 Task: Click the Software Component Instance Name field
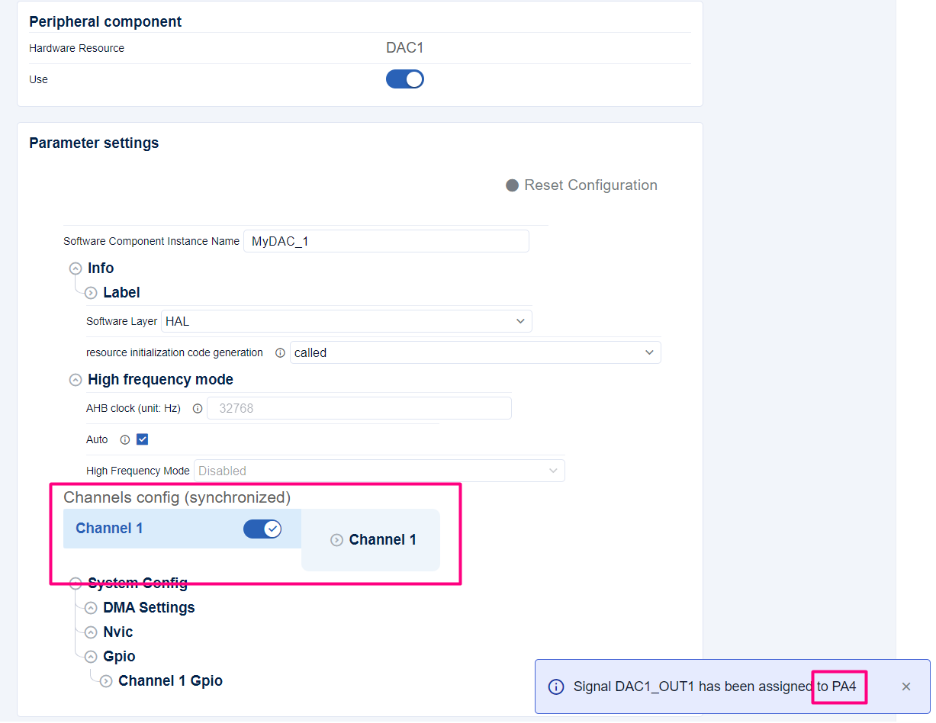[385, 241]
